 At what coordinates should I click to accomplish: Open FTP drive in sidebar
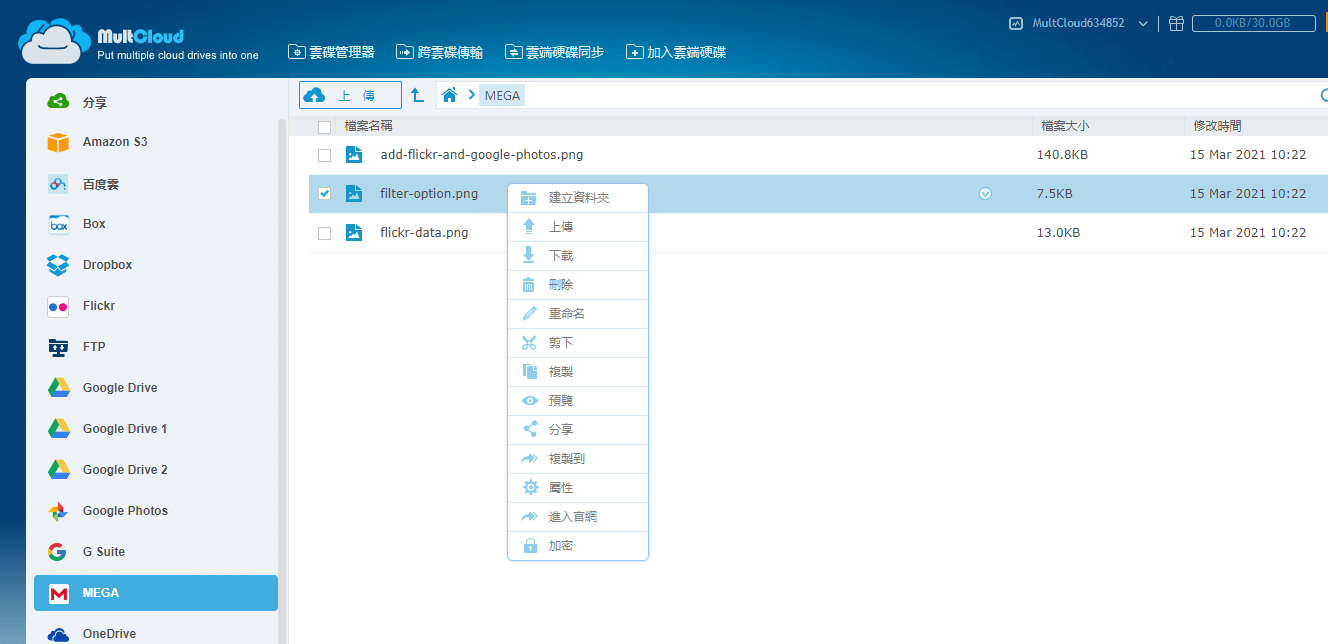[x=156, y=347]
